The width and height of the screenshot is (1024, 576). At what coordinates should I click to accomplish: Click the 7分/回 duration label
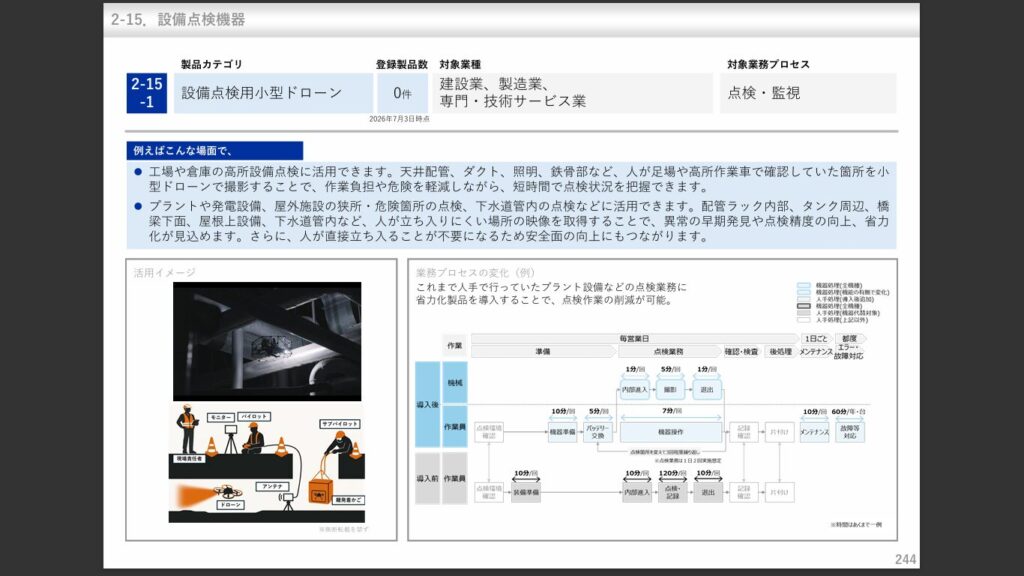click(x=671, y=411)
